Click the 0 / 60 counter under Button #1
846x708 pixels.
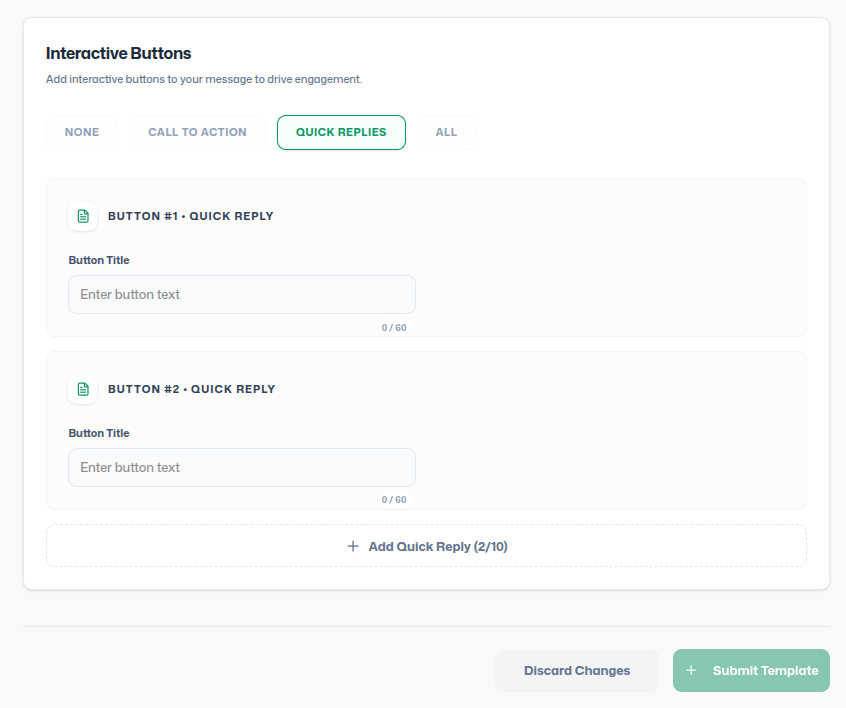[x=394, y=328]
